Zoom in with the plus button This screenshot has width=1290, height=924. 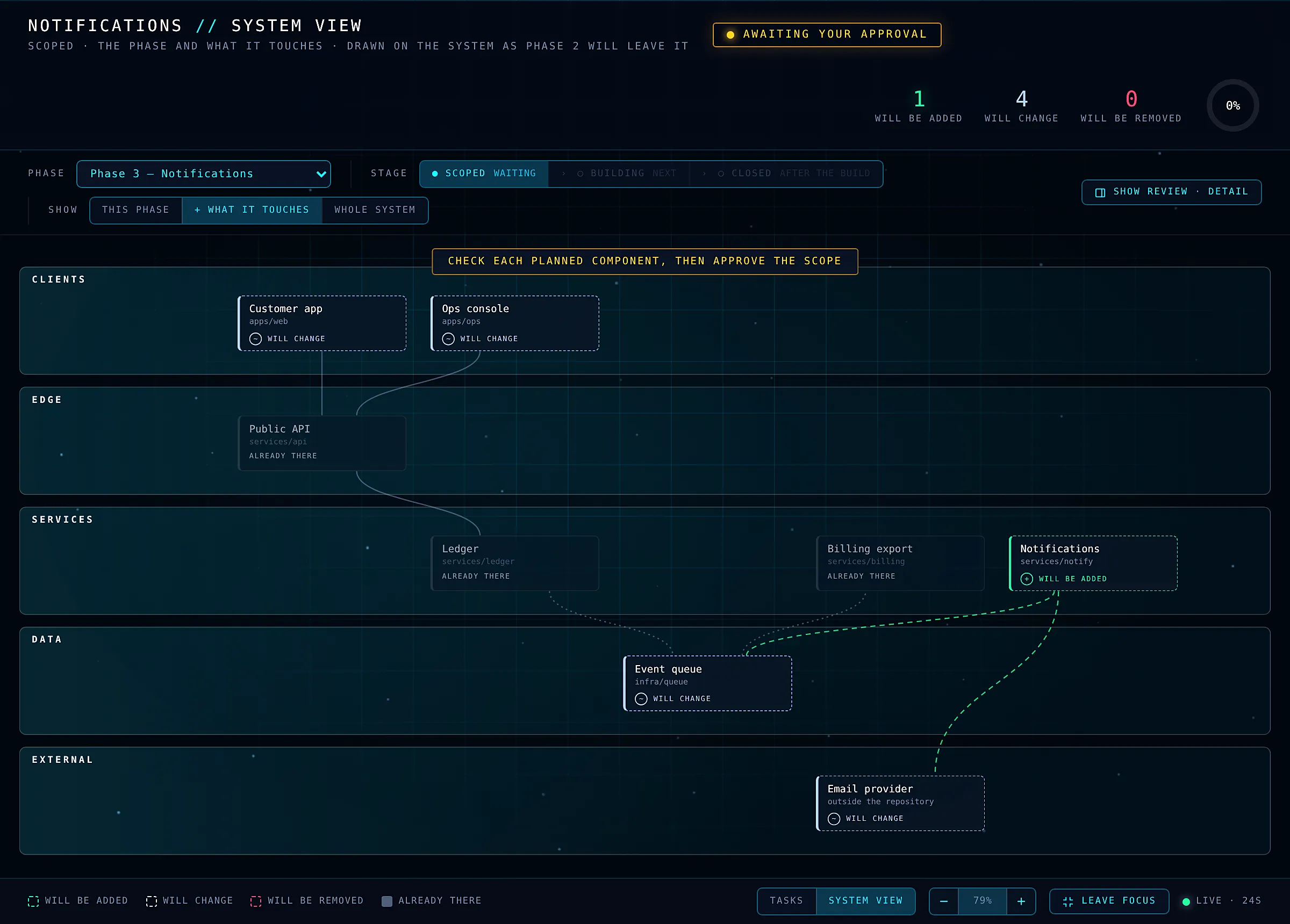pyautogui.click(x=1021, y=901)
